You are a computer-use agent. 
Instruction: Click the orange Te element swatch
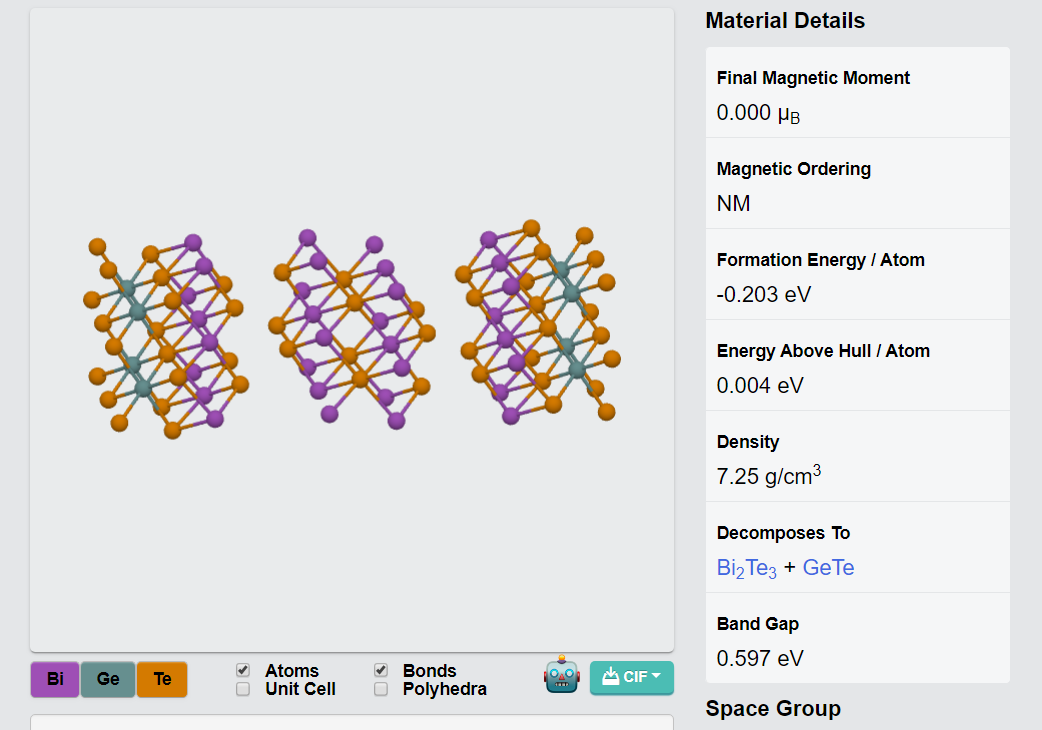point(162,679)
